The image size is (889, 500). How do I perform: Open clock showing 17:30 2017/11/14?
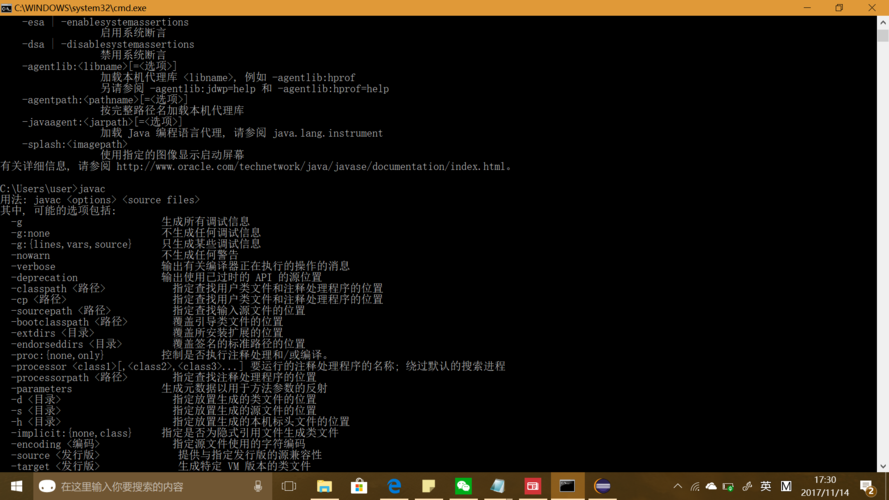pos(825,486)
